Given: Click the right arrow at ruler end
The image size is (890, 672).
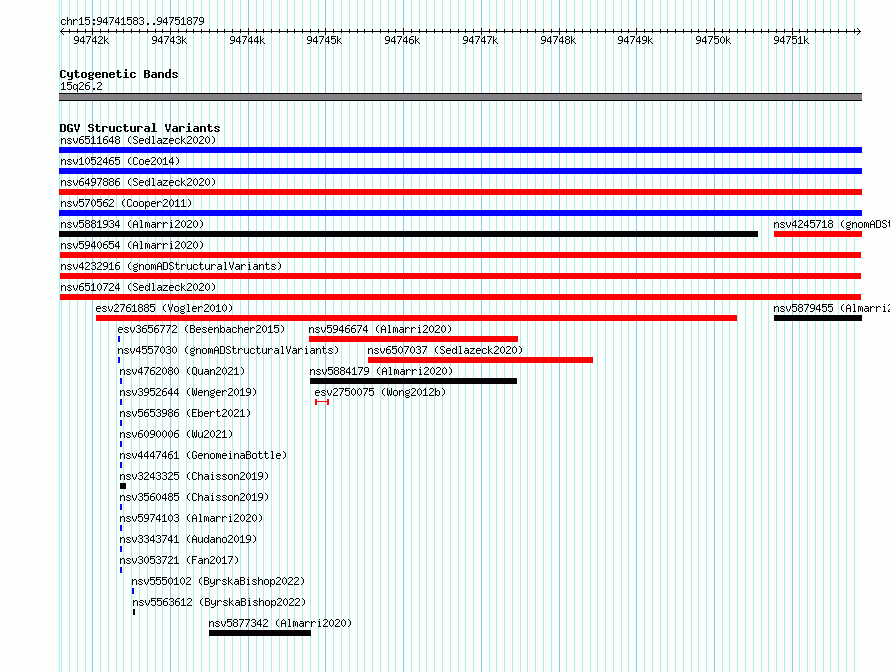Looking at the screenshot, I should pos(859,31).
